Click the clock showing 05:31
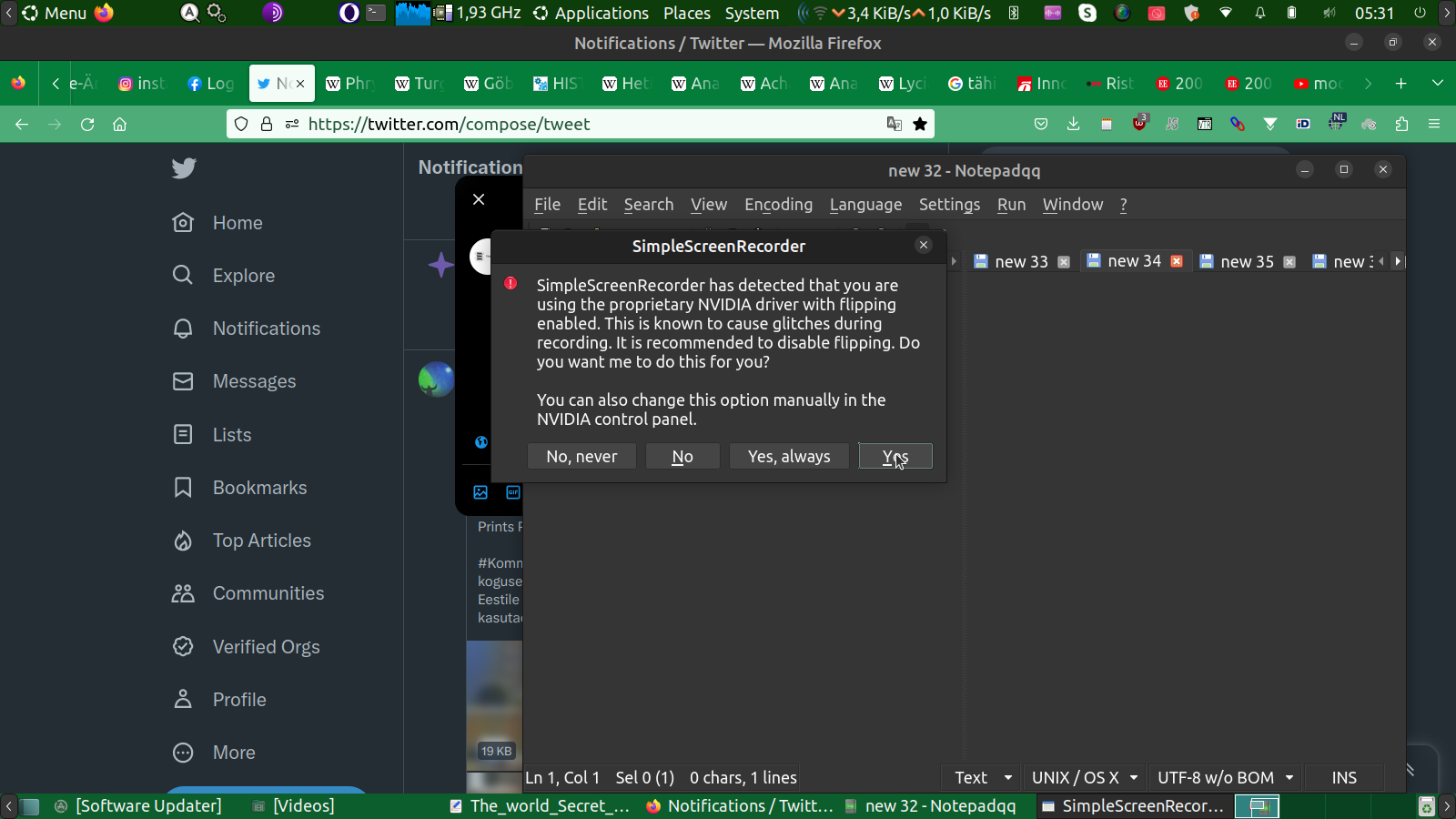Image resolution: width=1456 pixels, height=819 pixels. point(1374,13)
